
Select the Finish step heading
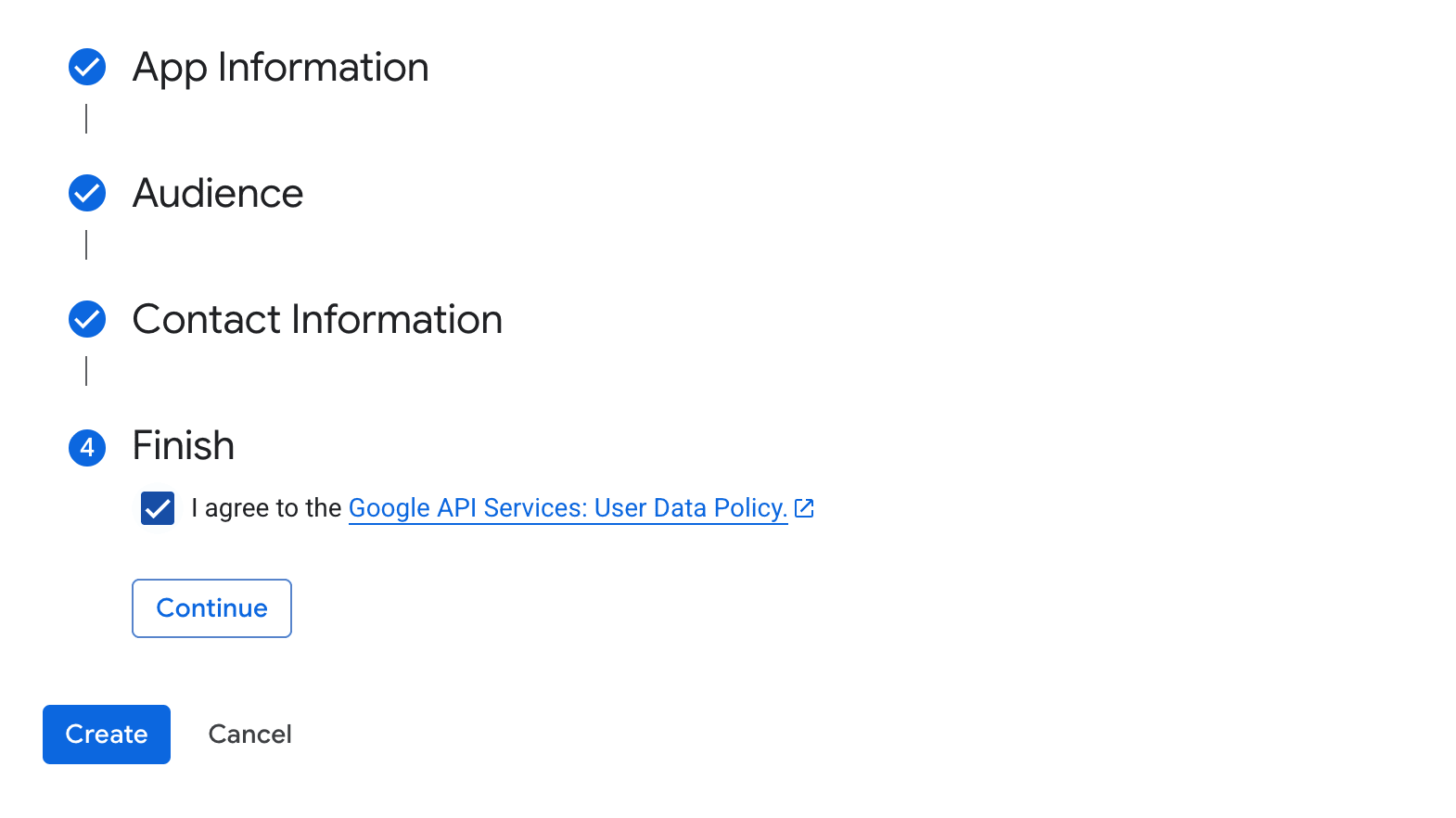(x=184, y=446)
